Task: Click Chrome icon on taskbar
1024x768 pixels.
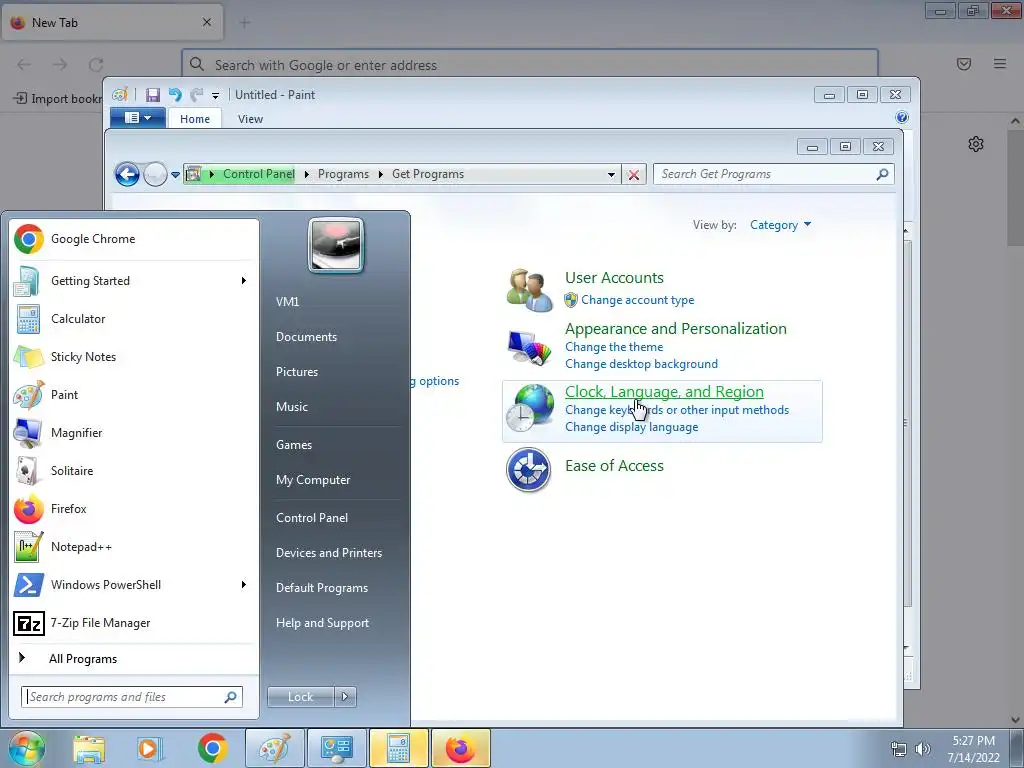Action: click(x=212, y=748)
